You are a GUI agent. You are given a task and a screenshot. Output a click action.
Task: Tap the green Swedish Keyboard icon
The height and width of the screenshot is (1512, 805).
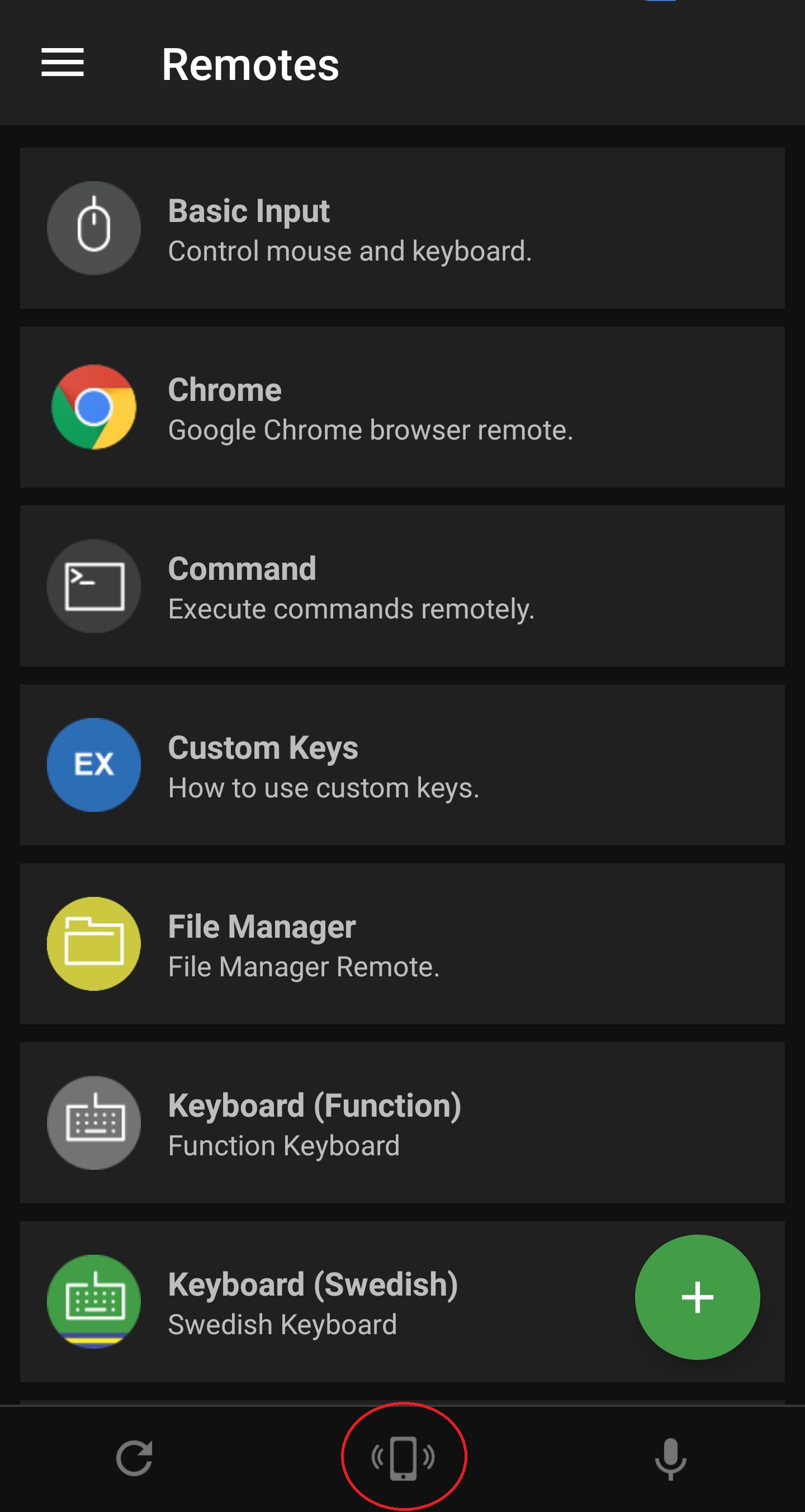click(x=94, y=1302)
